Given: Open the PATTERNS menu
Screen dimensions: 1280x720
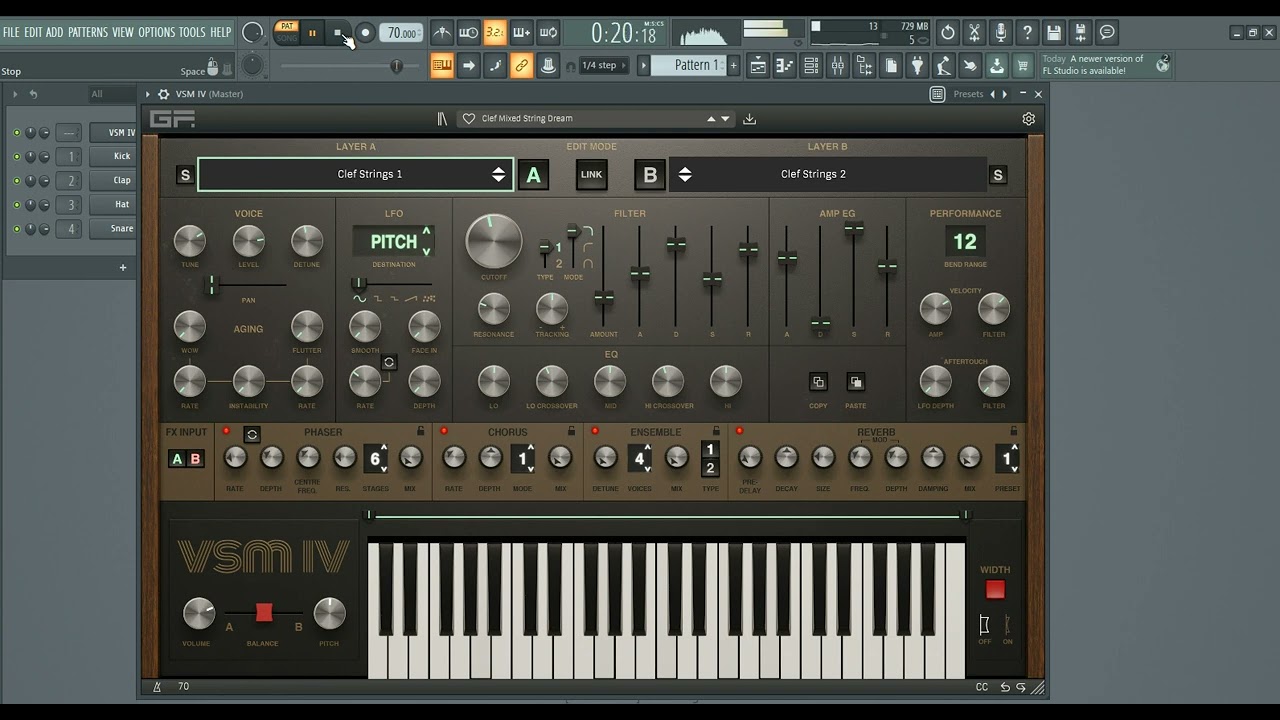Looking at the screenshot, I should pos(88,32).
